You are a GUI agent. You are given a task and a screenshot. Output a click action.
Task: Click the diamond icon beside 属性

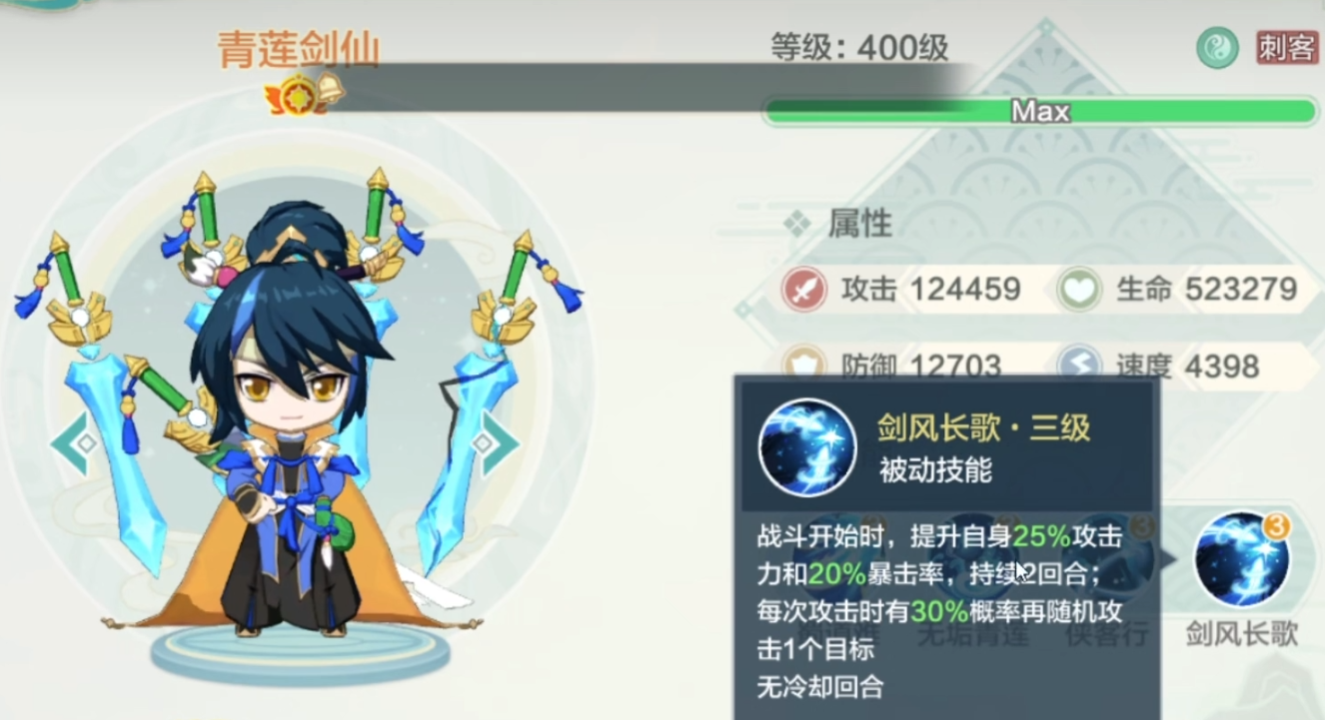click(x=797, y=224)
